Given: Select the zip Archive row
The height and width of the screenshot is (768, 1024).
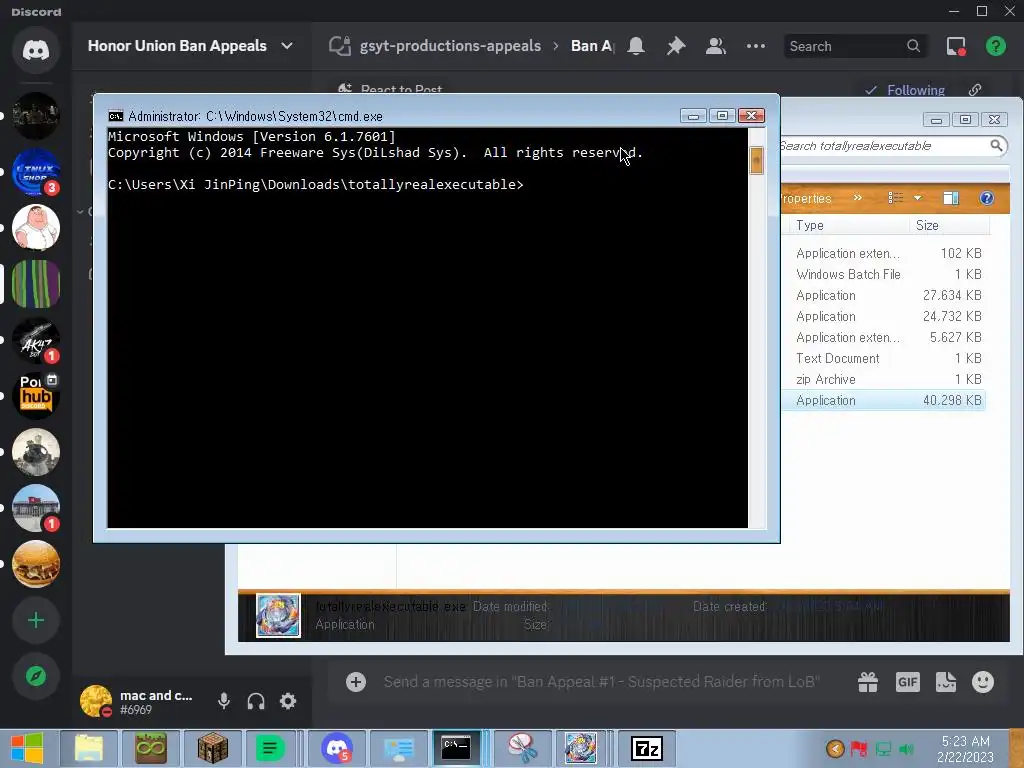Looking at the screenshot, I should 884,379.
